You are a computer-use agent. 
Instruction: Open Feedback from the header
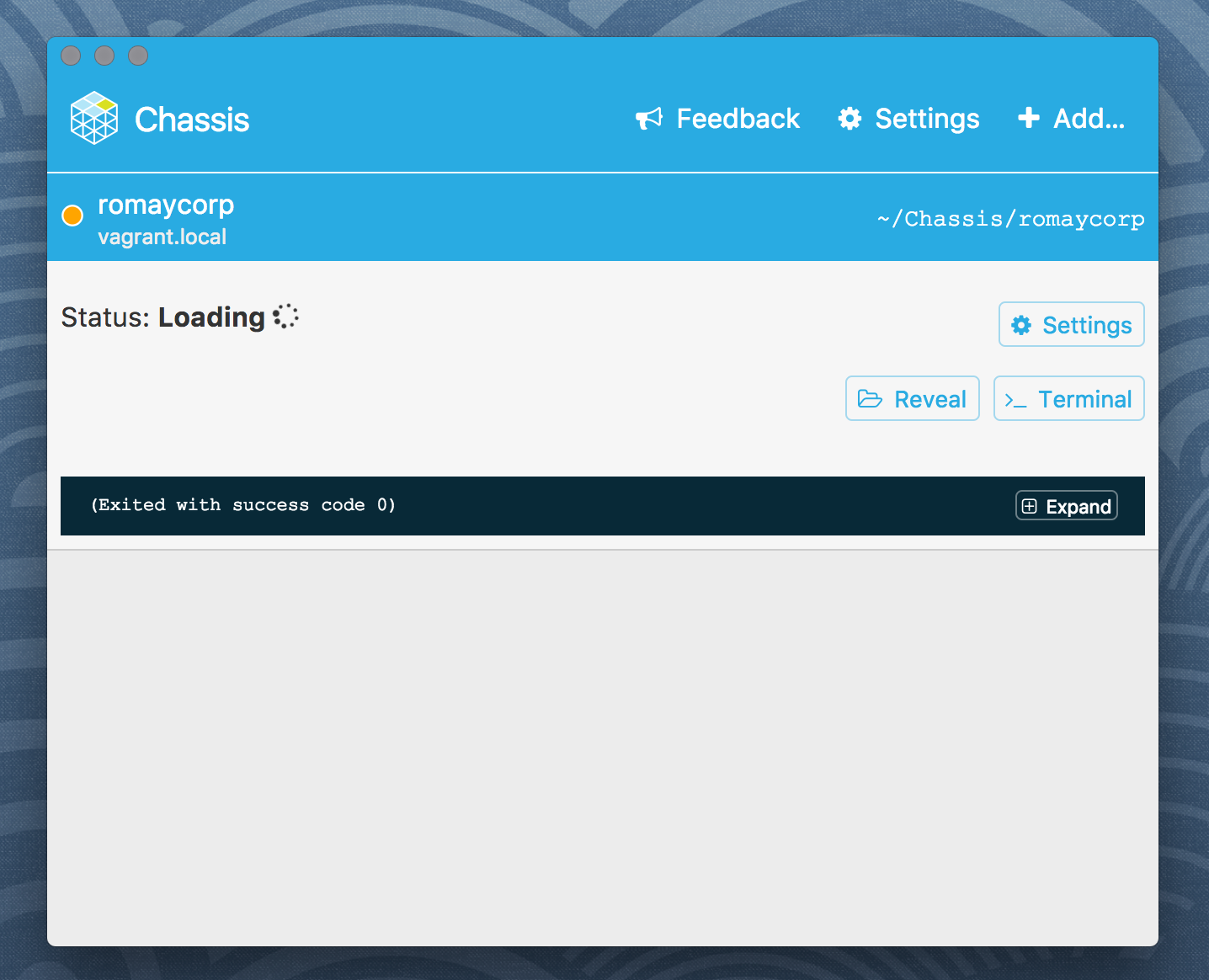pyautogui.click(x=717, y=119)
